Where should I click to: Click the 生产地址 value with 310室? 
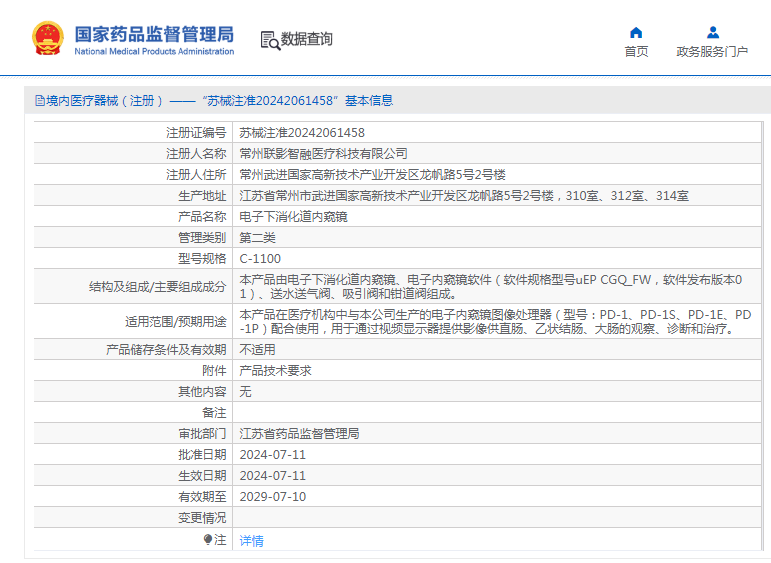464,196
